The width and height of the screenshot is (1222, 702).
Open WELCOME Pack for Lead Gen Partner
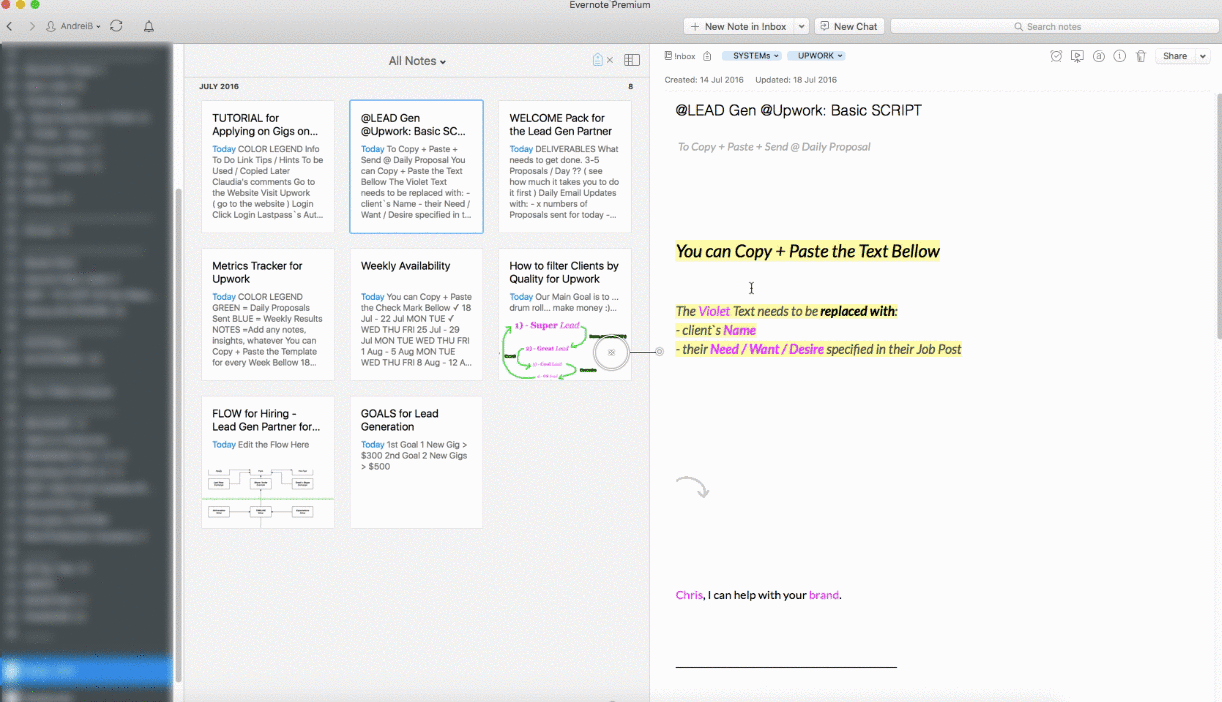(565, 166)
